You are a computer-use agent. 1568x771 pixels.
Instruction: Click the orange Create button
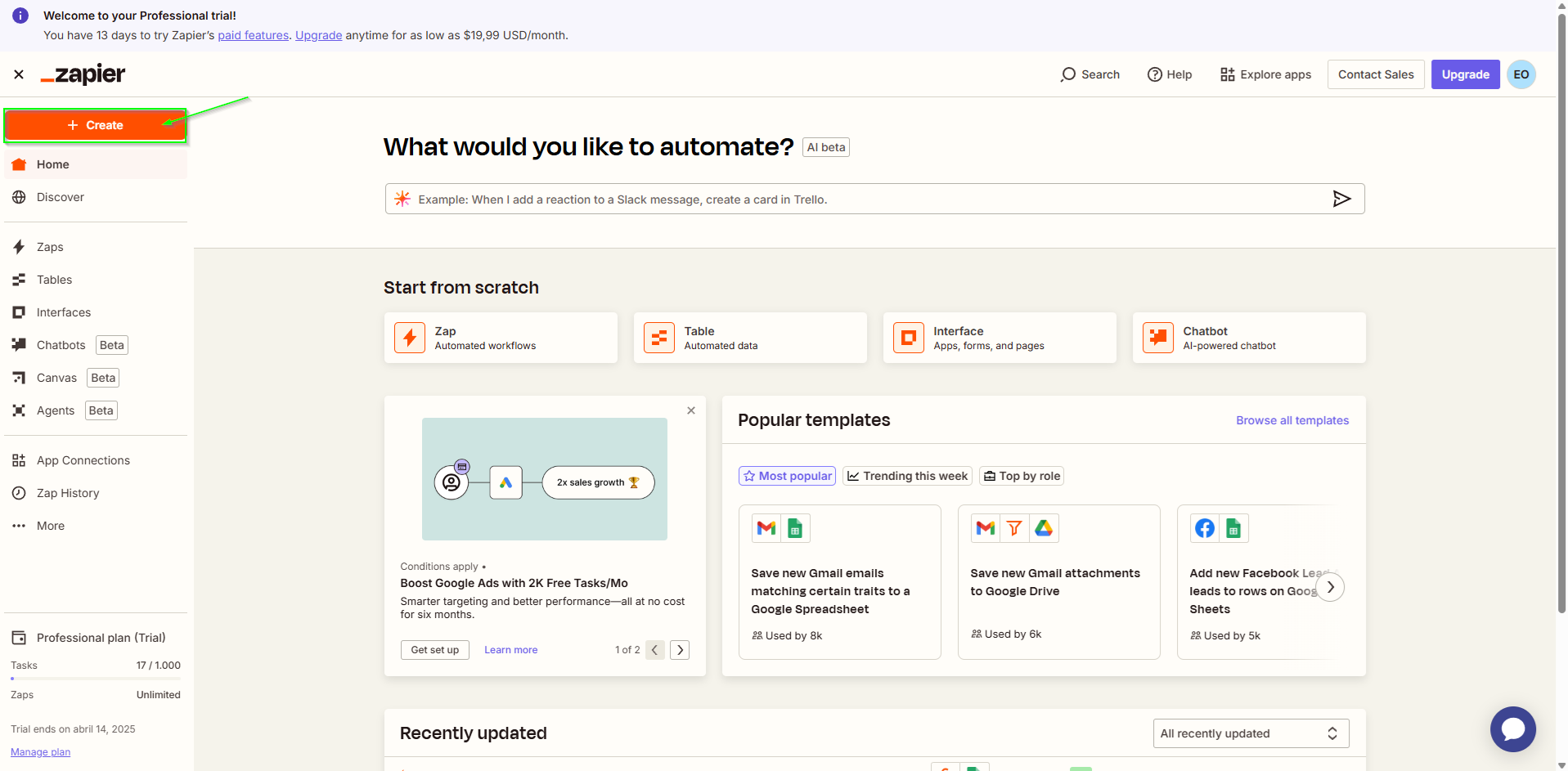click(x=95, y=125)
